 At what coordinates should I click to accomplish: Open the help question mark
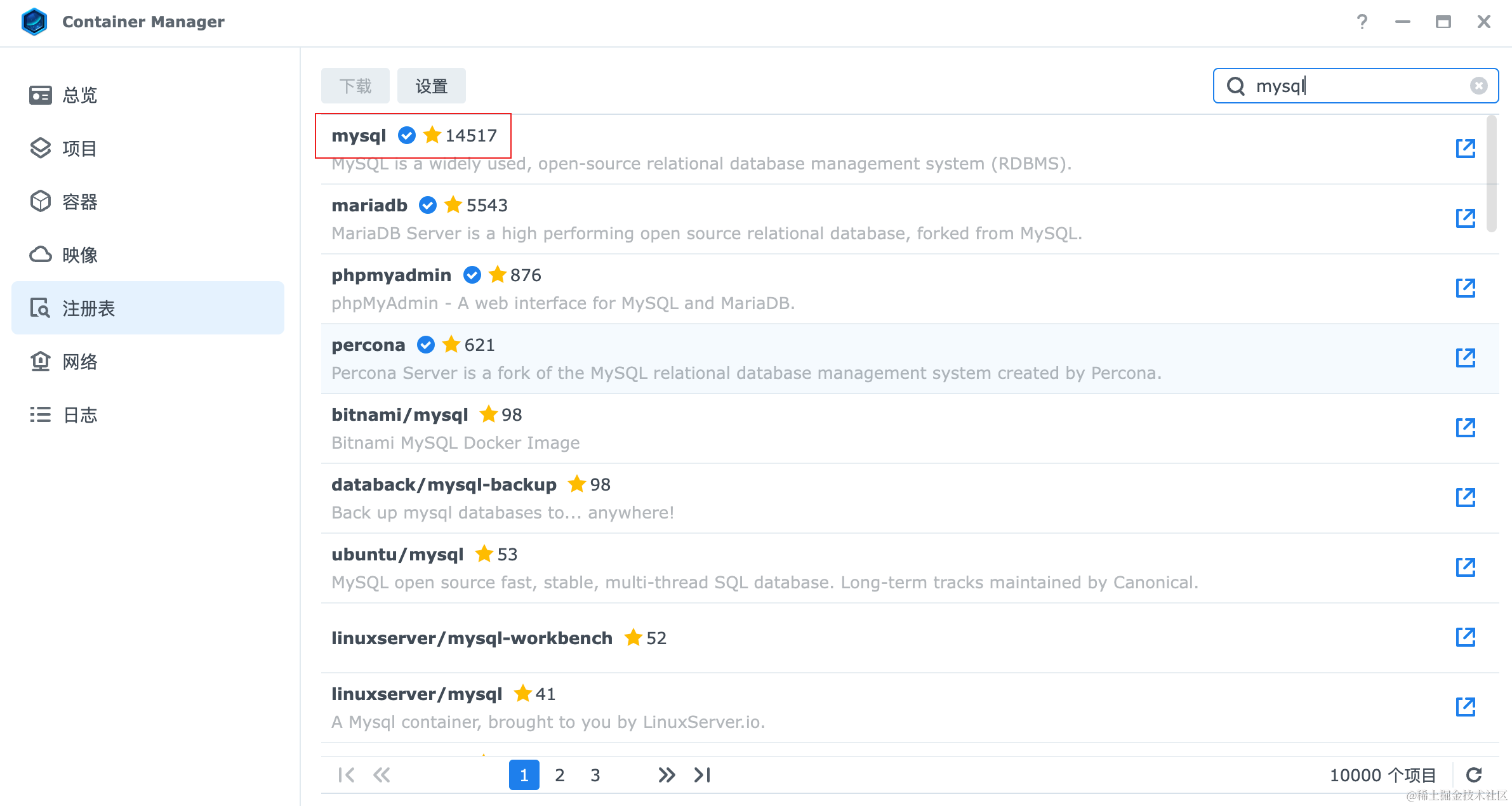[x=1362, y=22]
